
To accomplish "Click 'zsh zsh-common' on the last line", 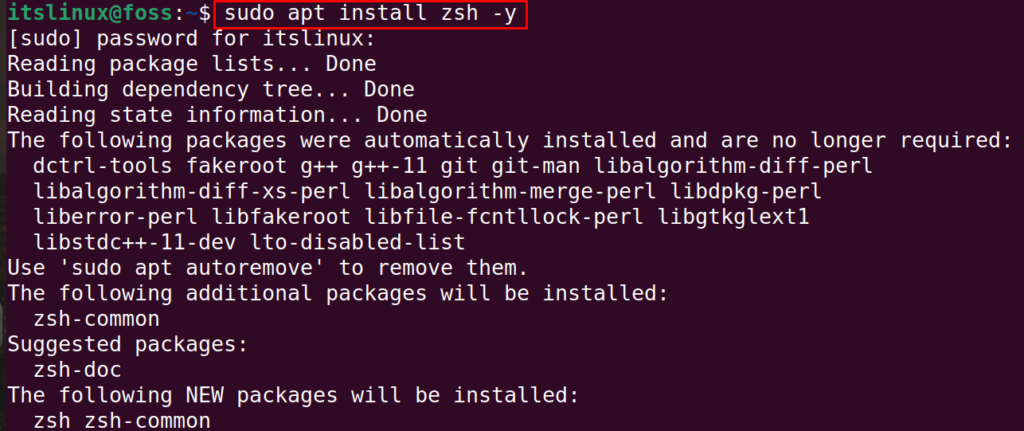I will 121,421.
